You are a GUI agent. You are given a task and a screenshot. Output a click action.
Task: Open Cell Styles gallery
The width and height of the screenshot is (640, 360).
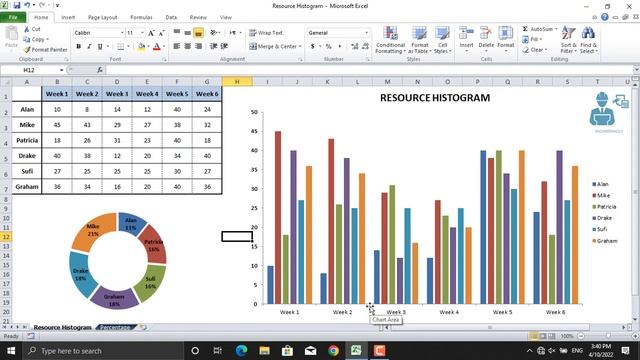442,40
